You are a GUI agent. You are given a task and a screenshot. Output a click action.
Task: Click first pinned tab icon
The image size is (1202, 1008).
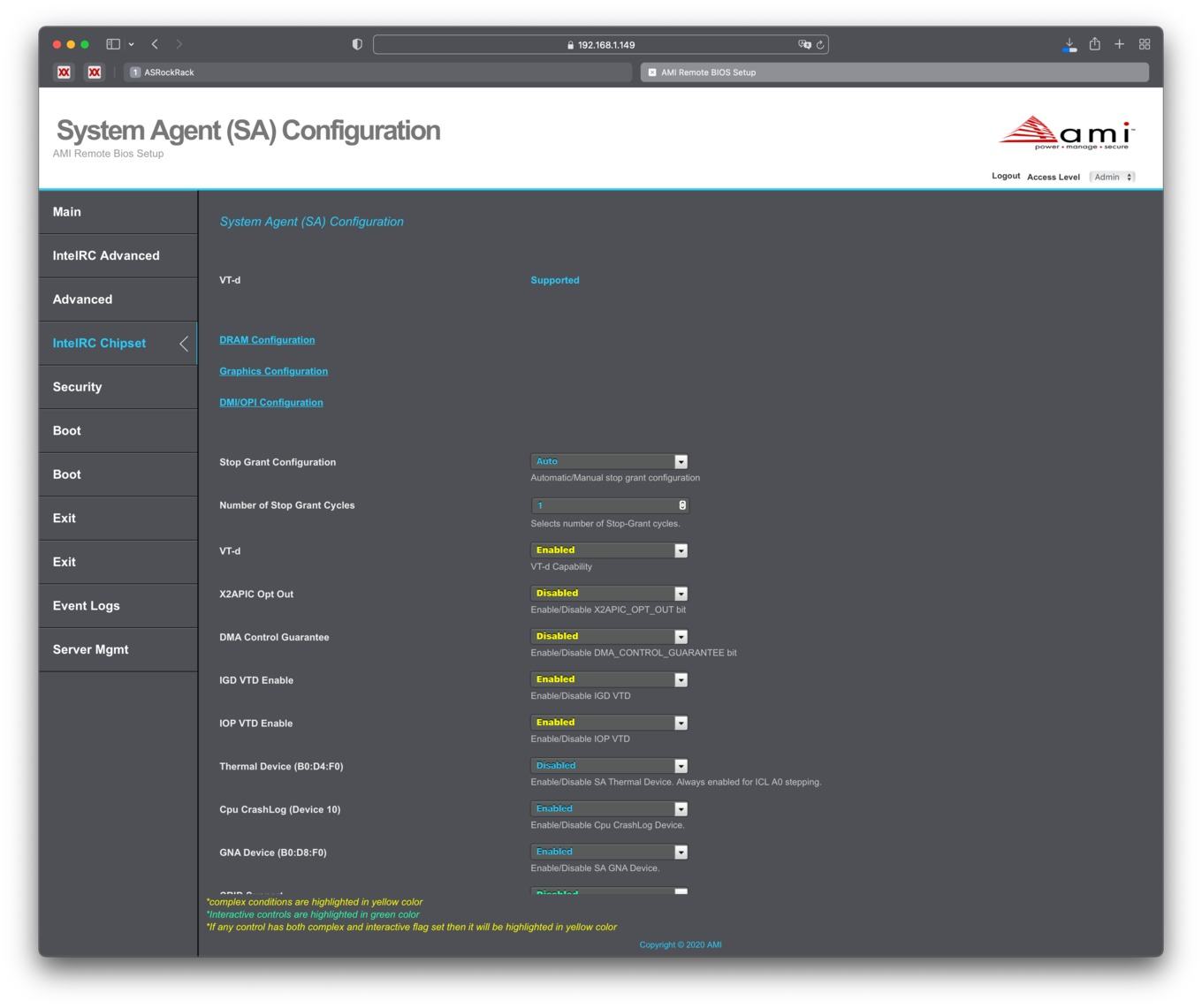[x=64, y=72]
